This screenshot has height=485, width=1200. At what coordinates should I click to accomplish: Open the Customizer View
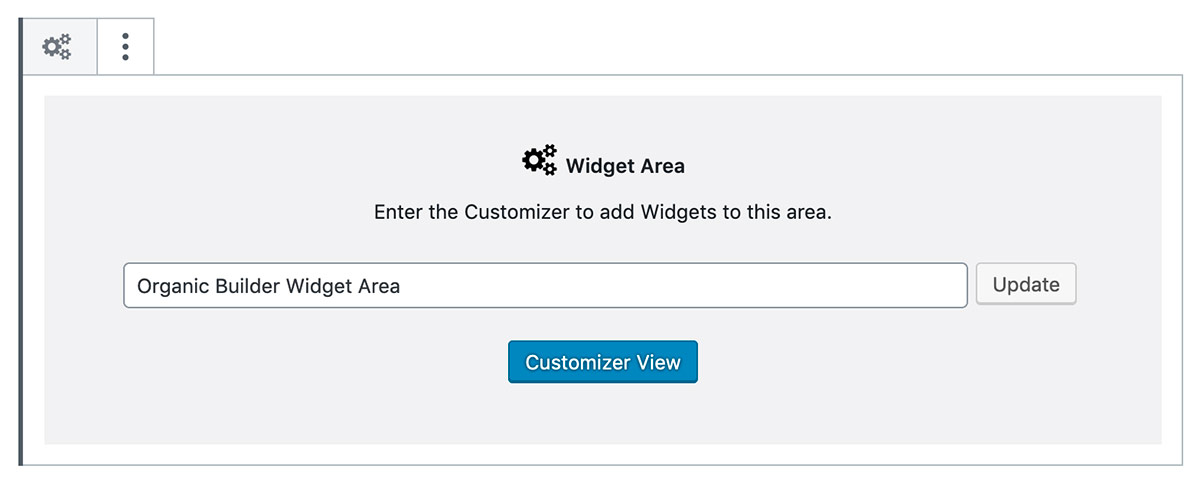(x=603, y=362)
